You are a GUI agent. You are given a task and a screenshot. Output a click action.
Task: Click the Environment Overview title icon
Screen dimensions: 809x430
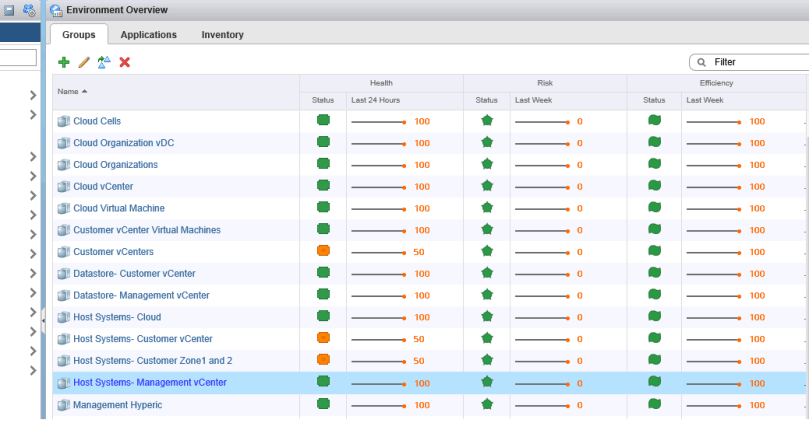click(x=56, y=10)
